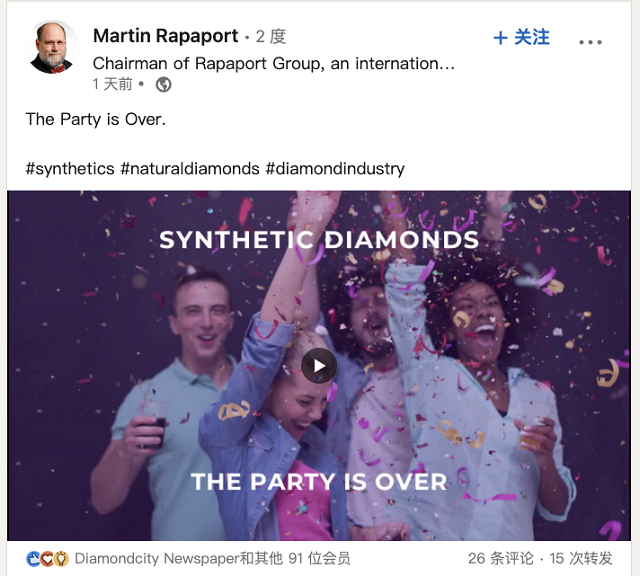Click THE PARTY IS OVER caption on video

point(319,482)
